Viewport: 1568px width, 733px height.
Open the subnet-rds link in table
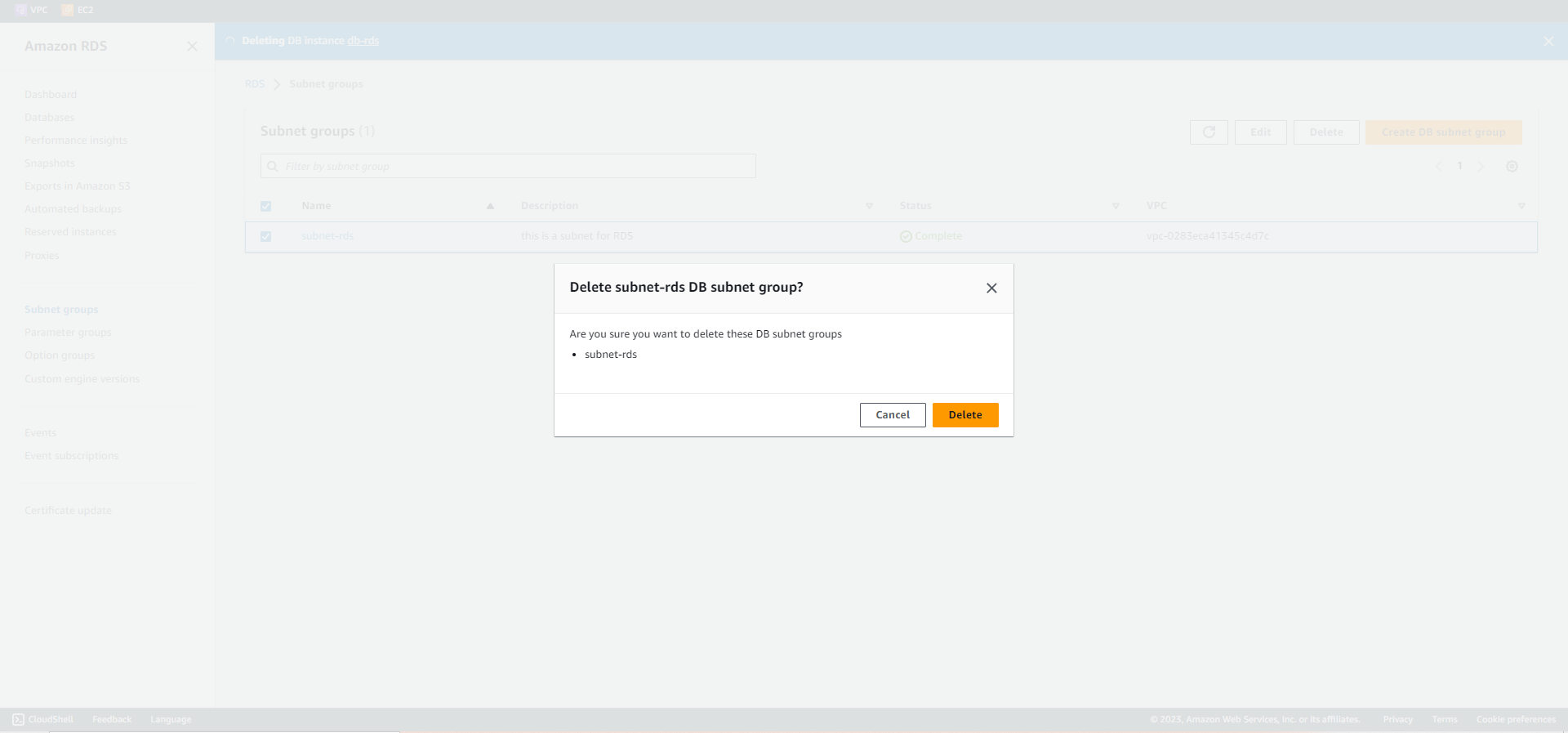pyautogui.click(x=327, y=236)
